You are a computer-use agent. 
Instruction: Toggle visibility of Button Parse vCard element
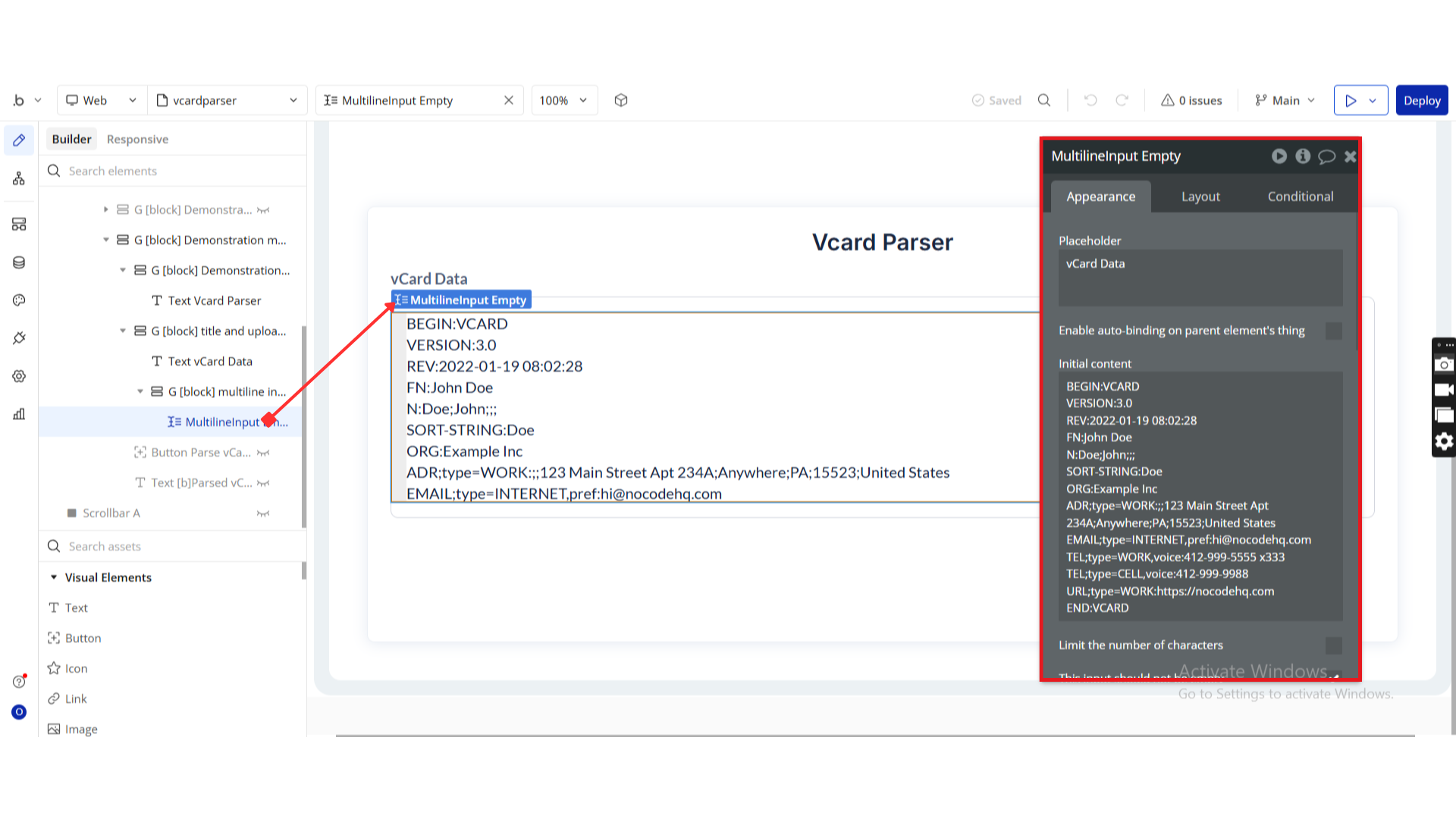pyautogui.click(x=263, y=453)
